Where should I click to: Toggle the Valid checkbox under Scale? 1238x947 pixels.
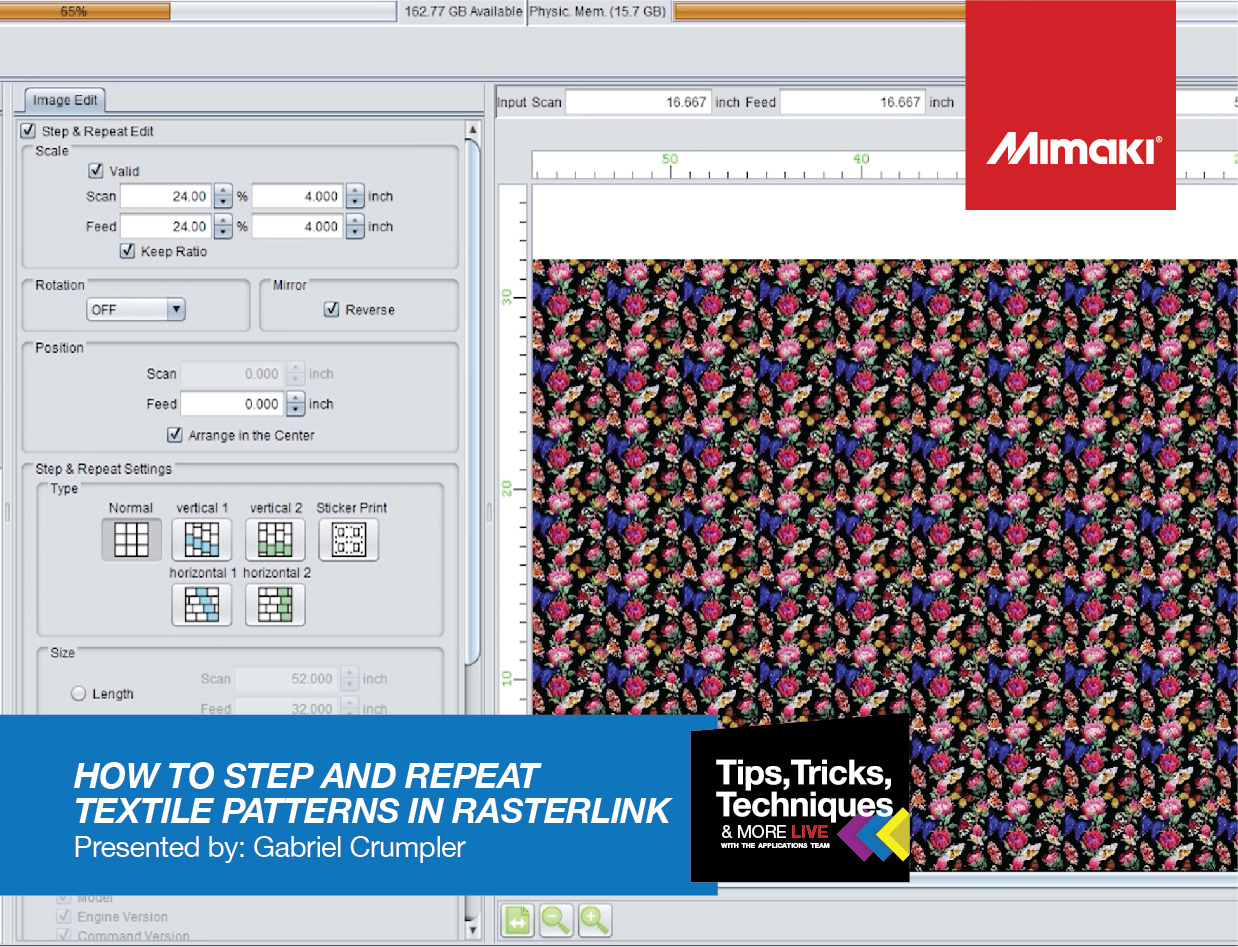click(x=97, y=171)
